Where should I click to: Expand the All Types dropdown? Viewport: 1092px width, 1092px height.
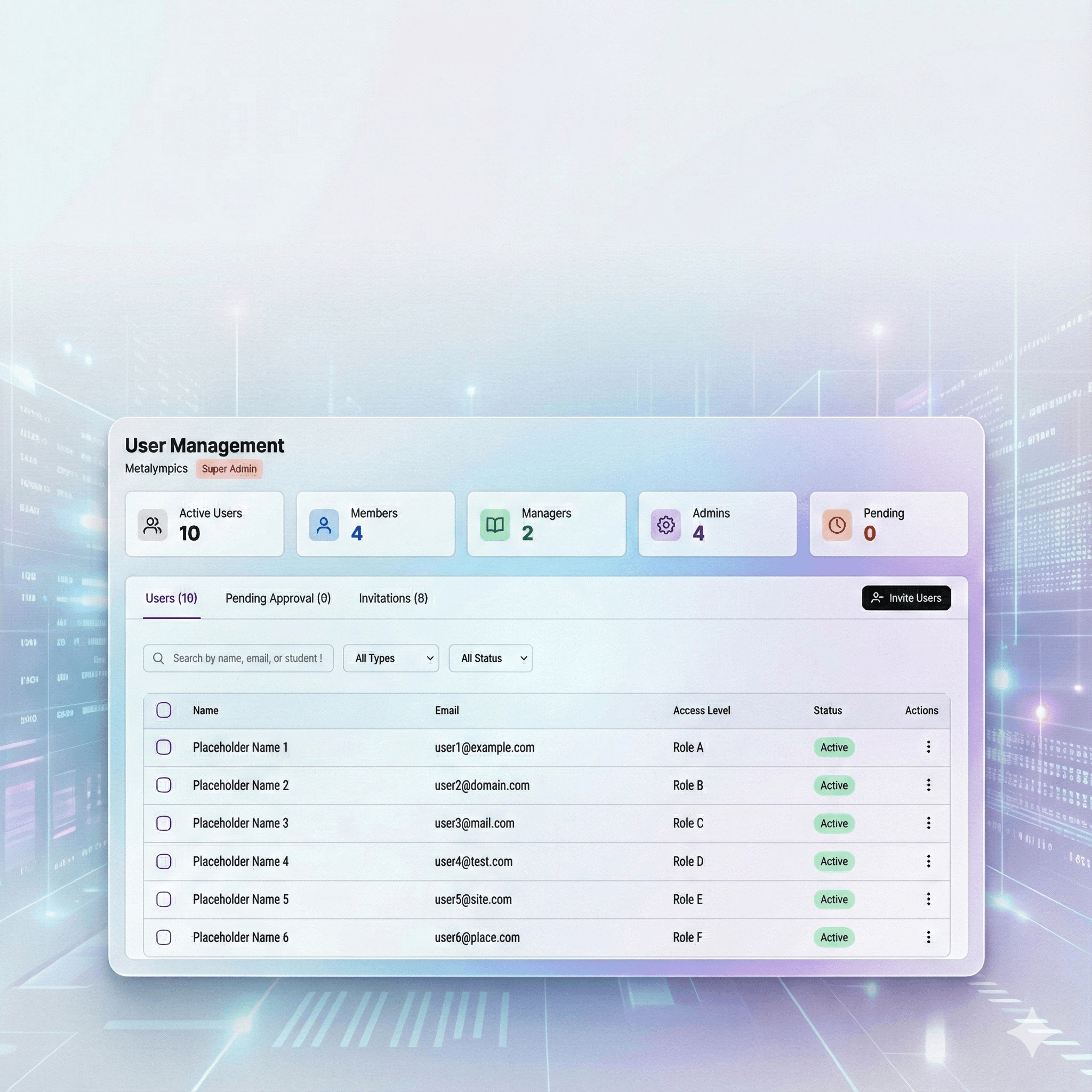391,659
